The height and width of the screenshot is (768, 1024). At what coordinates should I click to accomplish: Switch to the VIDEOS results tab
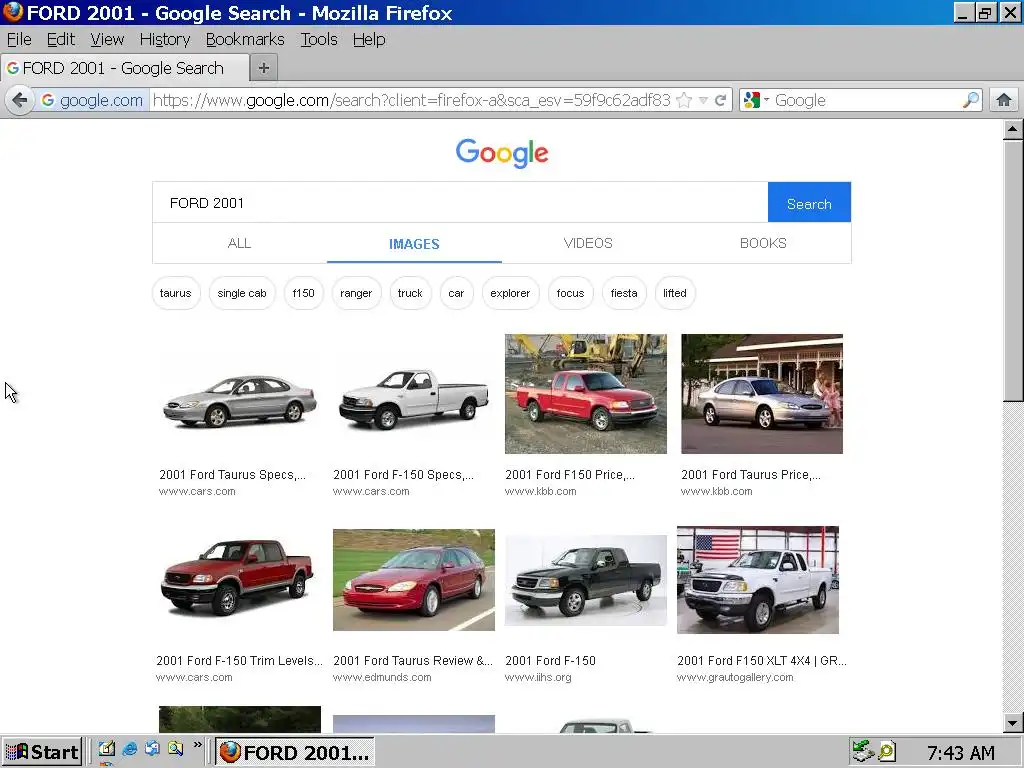(x=588, y=243)
